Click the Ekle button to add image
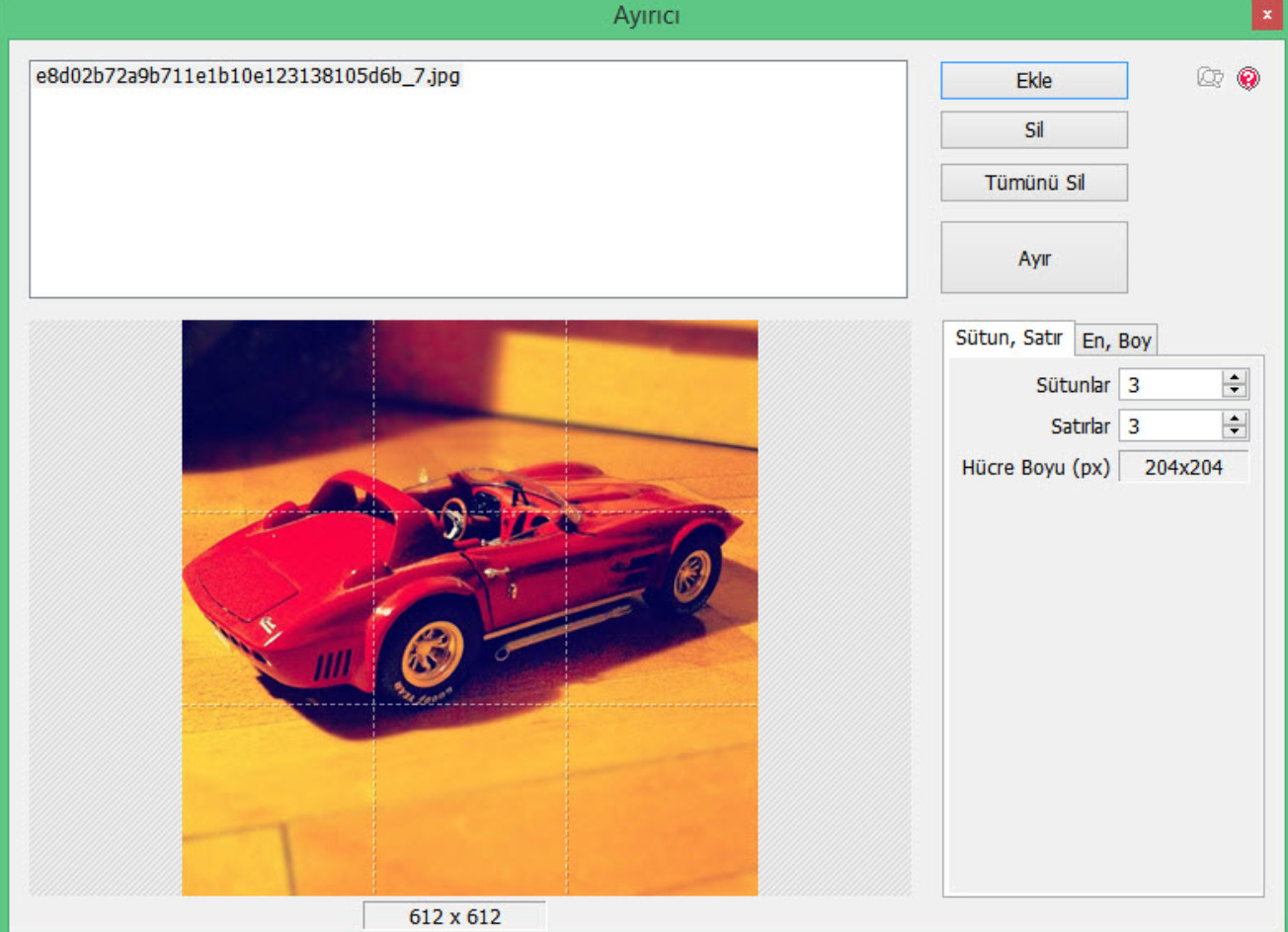The height and width of the screenshot is (932, 1288). point(1033,81)
